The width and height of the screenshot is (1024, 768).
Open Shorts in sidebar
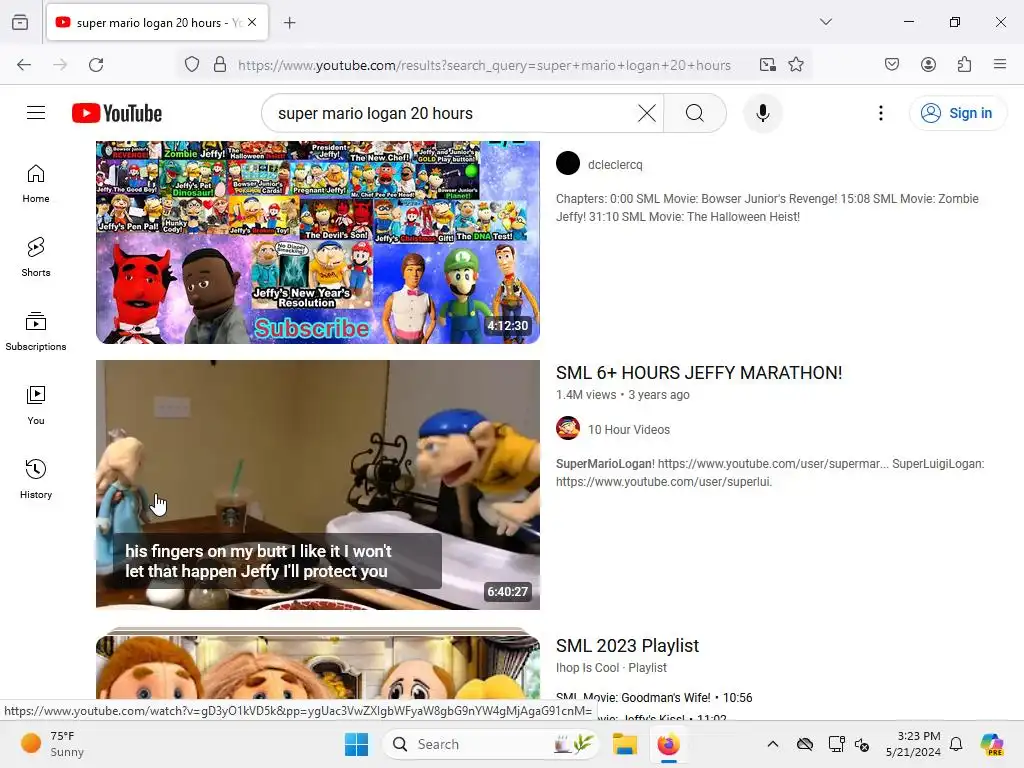36,257
